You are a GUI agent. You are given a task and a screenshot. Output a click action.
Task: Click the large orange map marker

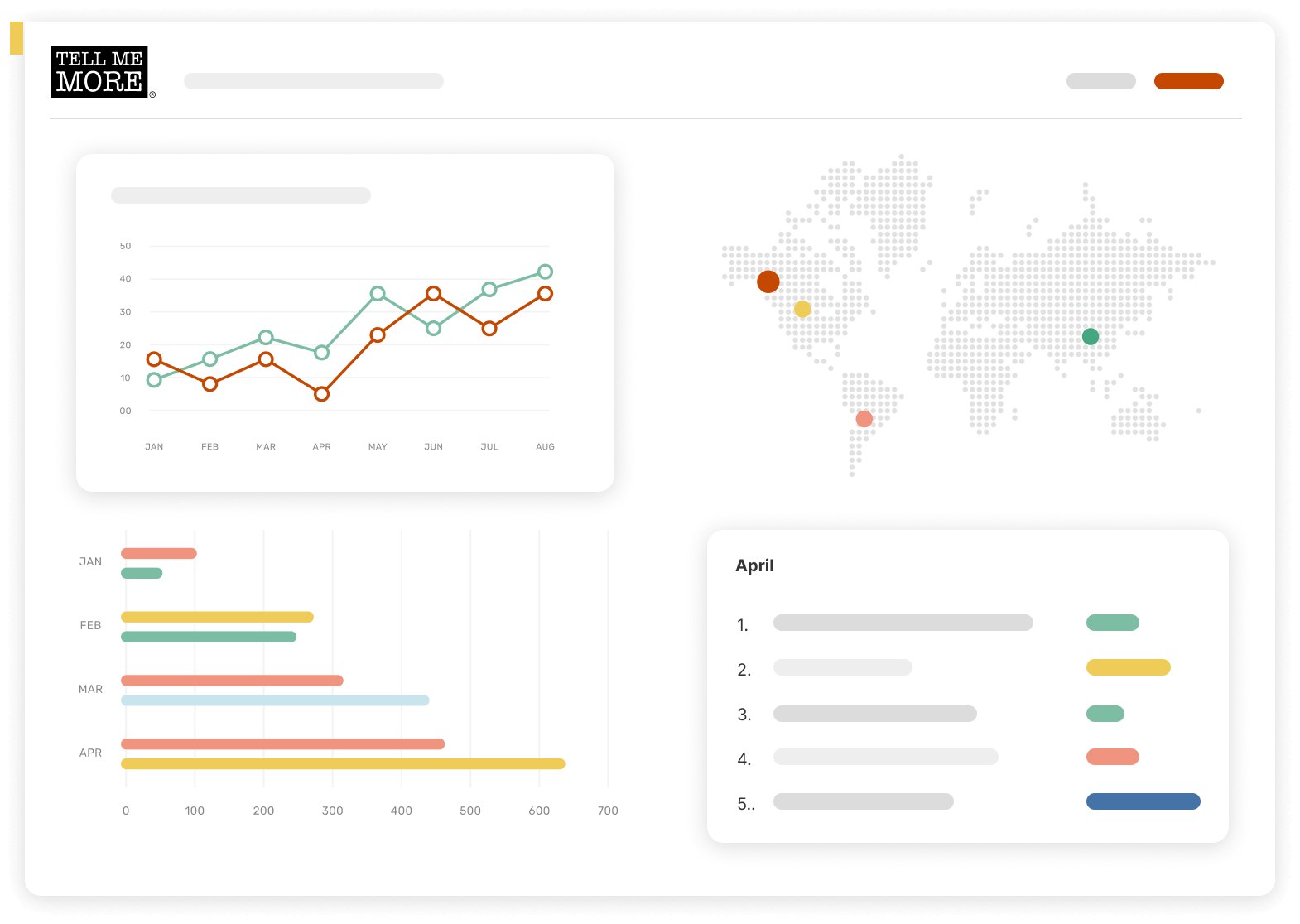(768, 282)
